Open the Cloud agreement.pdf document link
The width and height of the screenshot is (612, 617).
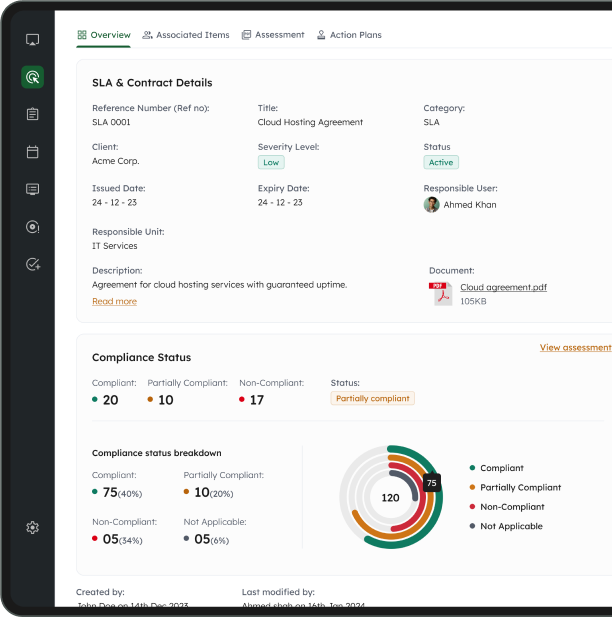tap(503, 287)
